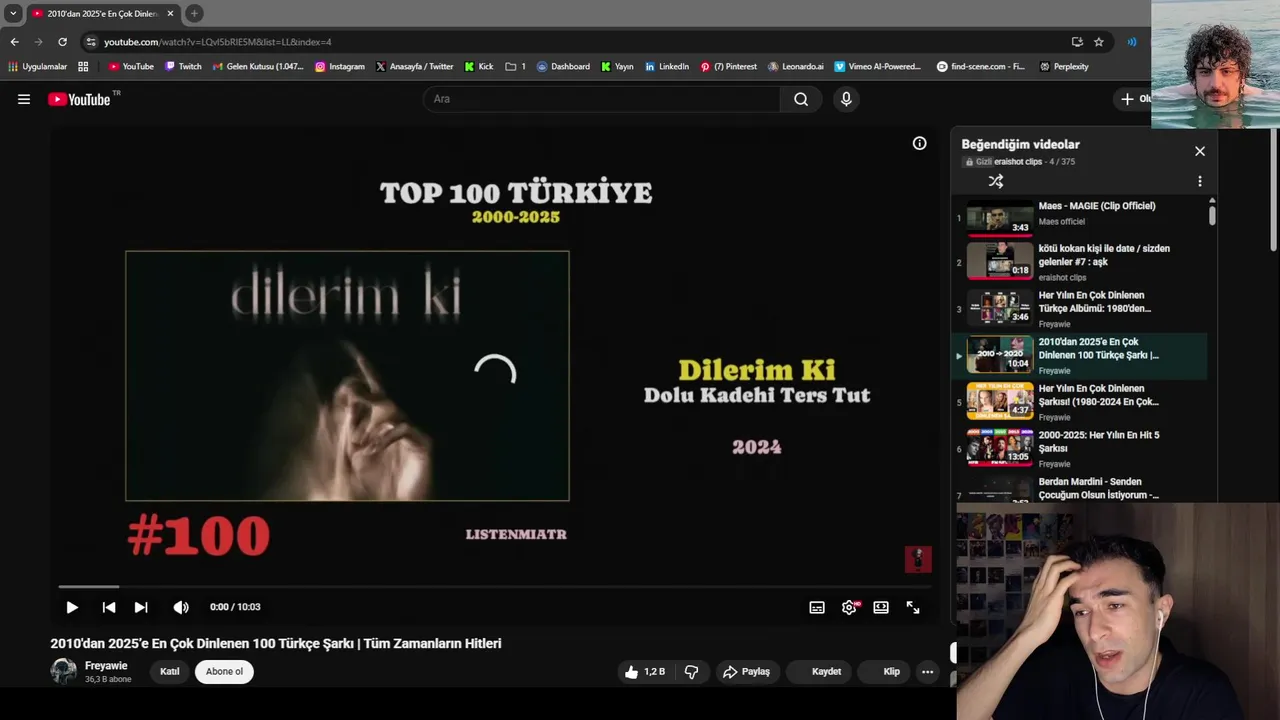Click the channel watermark on video
This screenshot has height=720, width=1280.
918,559
